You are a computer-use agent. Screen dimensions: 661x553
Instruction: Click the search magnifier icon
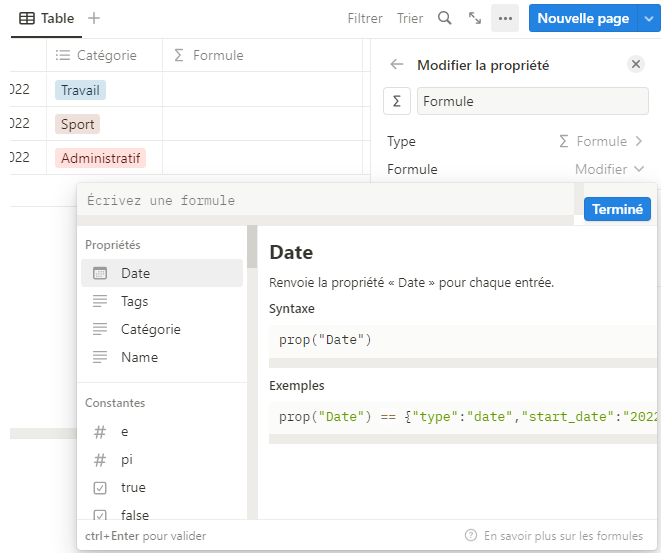tap(445, 18)
